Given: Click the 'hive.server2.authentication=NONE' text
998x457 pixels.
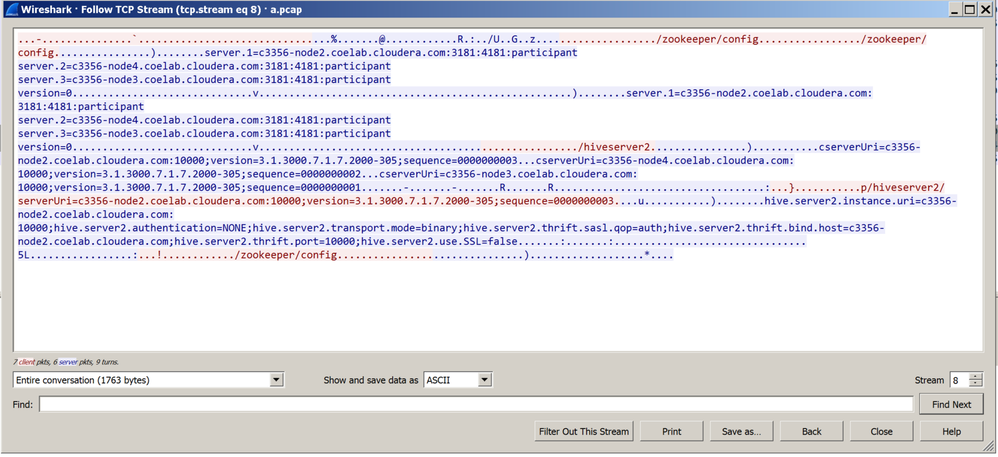Looking at the screenshot, I should (151, 228).
